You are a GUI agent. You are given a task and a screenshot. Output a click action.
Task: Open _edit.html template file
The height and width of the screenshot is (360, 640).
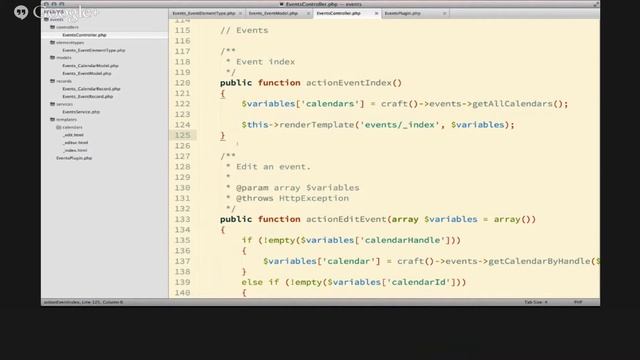point(73,135)
